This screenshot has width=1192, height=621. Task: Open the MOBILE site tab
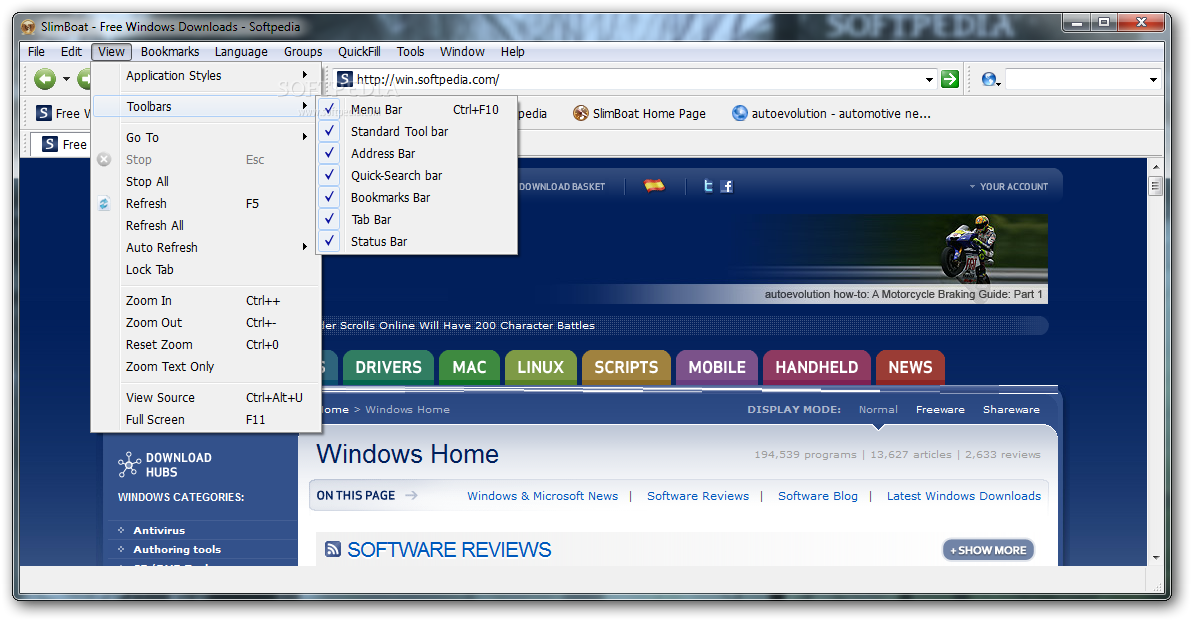pos(717,367)
